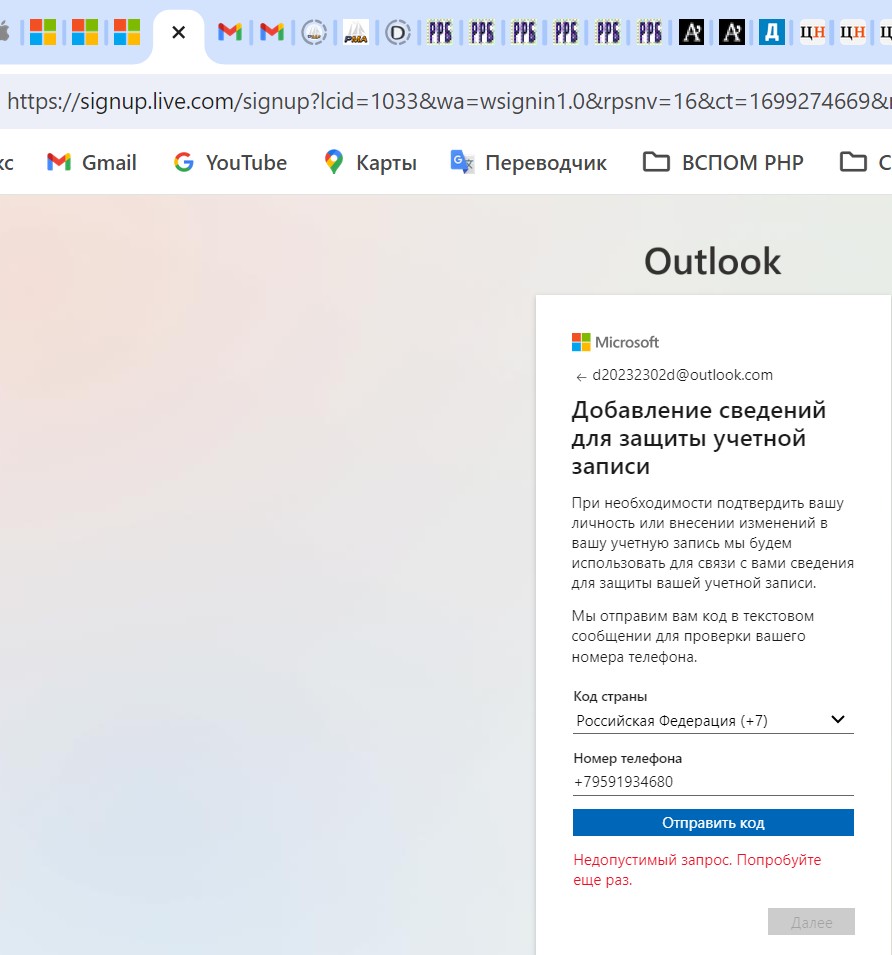Viewport: 892px width, 955px height.
Task: Open the Переводчик bookmark
Action: 529,163
